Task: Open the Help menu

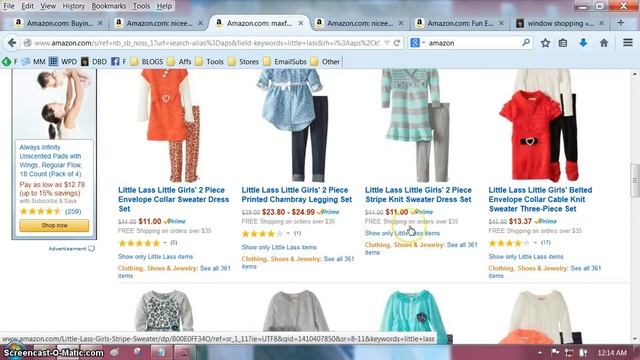Action: pyautogui.click(x=164, y=6)
